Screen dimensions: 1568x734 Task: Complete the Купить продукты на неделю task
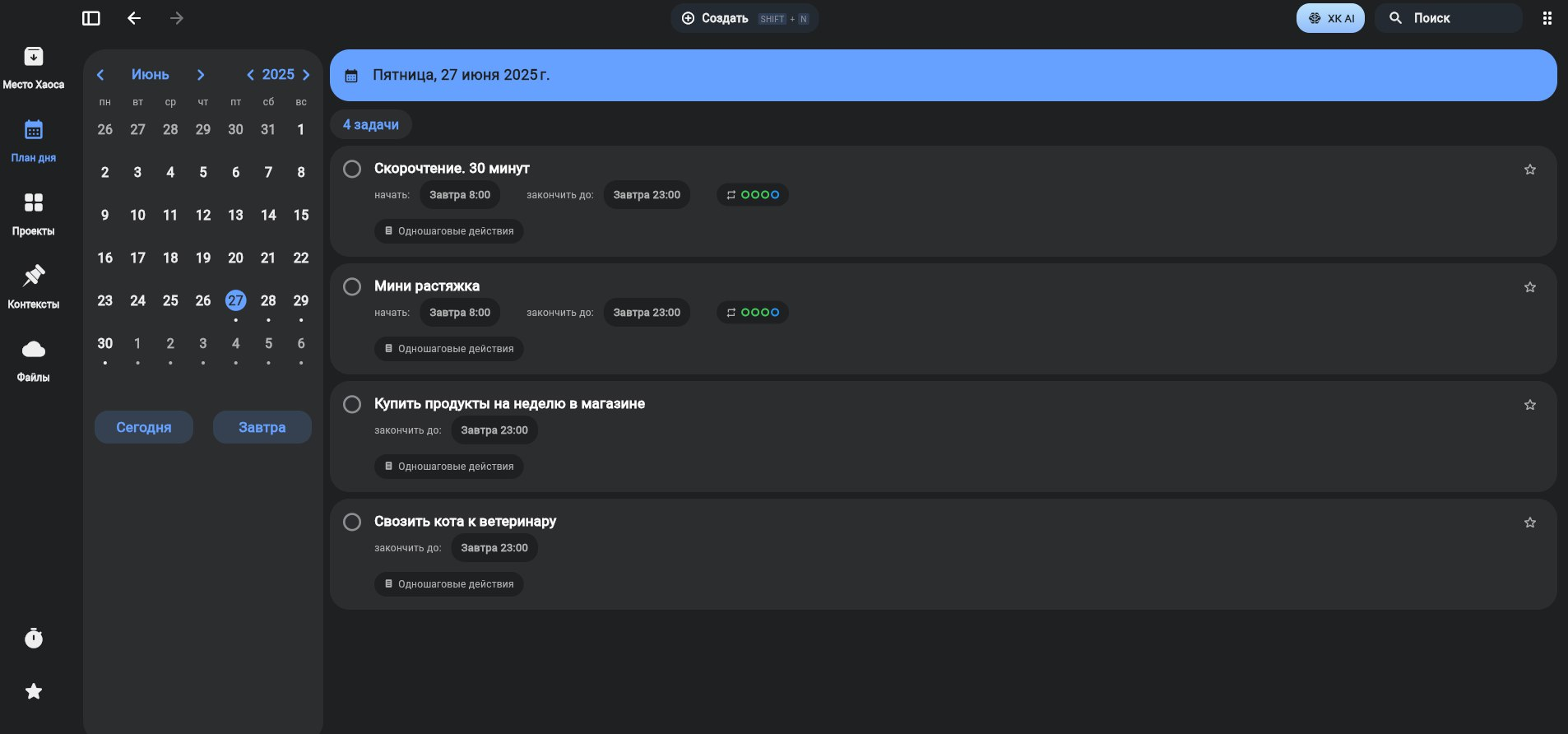(352, 404)
